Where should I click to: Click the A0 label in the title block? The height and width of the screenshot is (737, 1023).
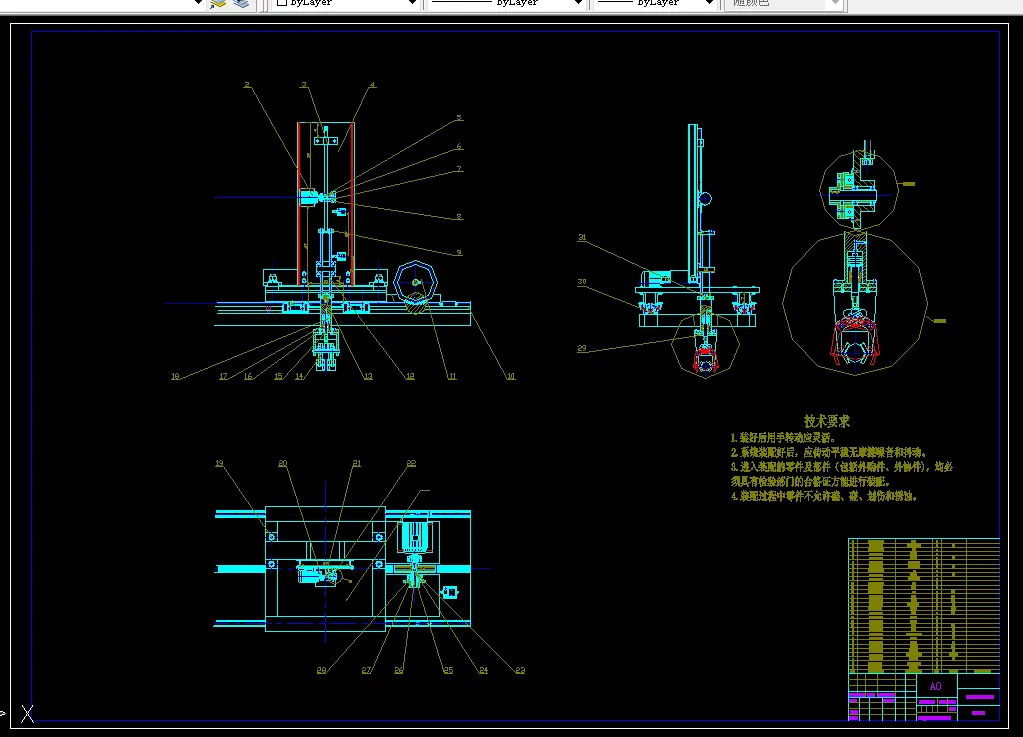935,686
